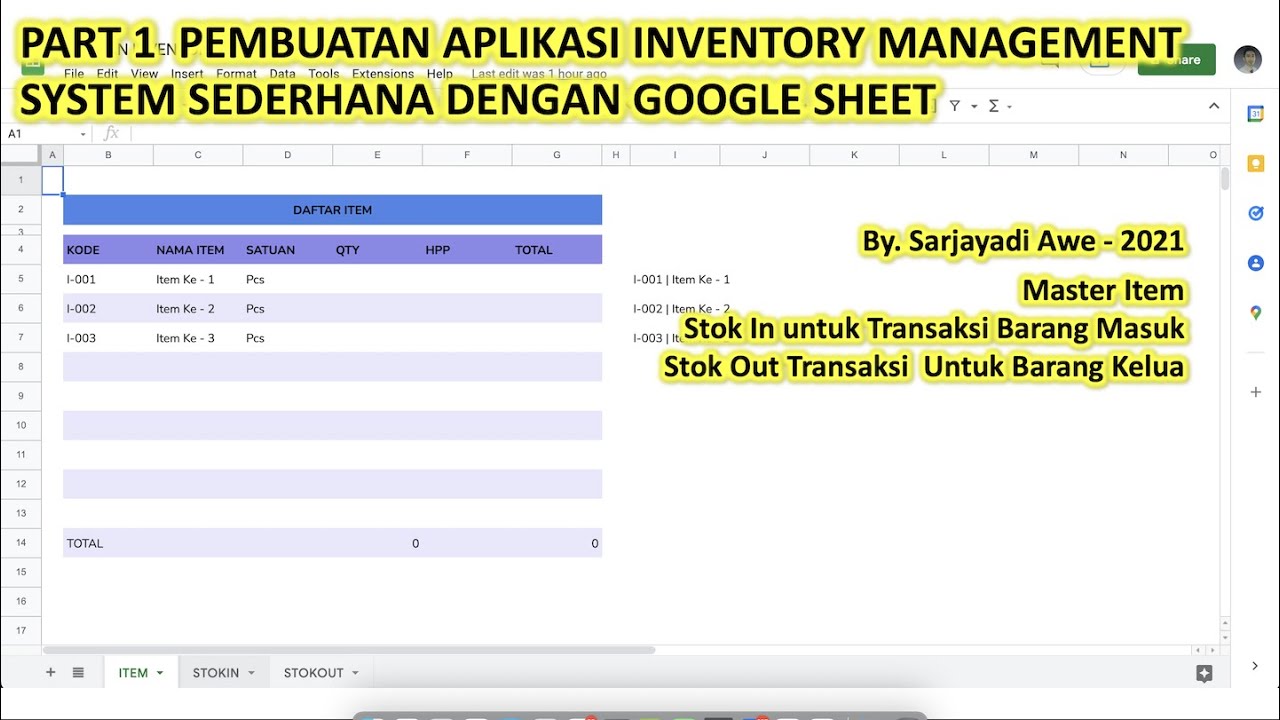The width and height of the screenshot is (1280, 720).
Task: Select column K header
Action: click(x=854, y=155)
